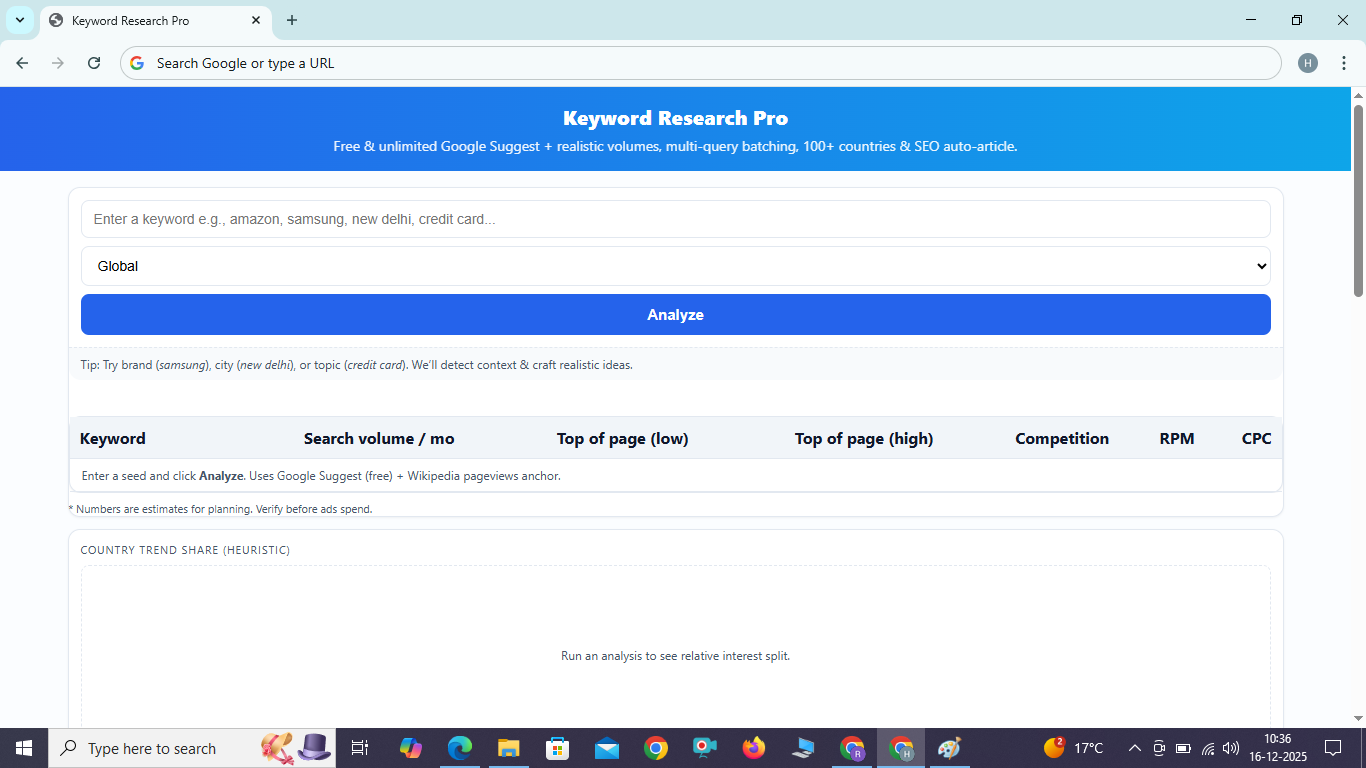This screenshot has height=768, width=1366.
Task: Expand the hidden system tray icons chevron
Action: (x=1134, y=747)
